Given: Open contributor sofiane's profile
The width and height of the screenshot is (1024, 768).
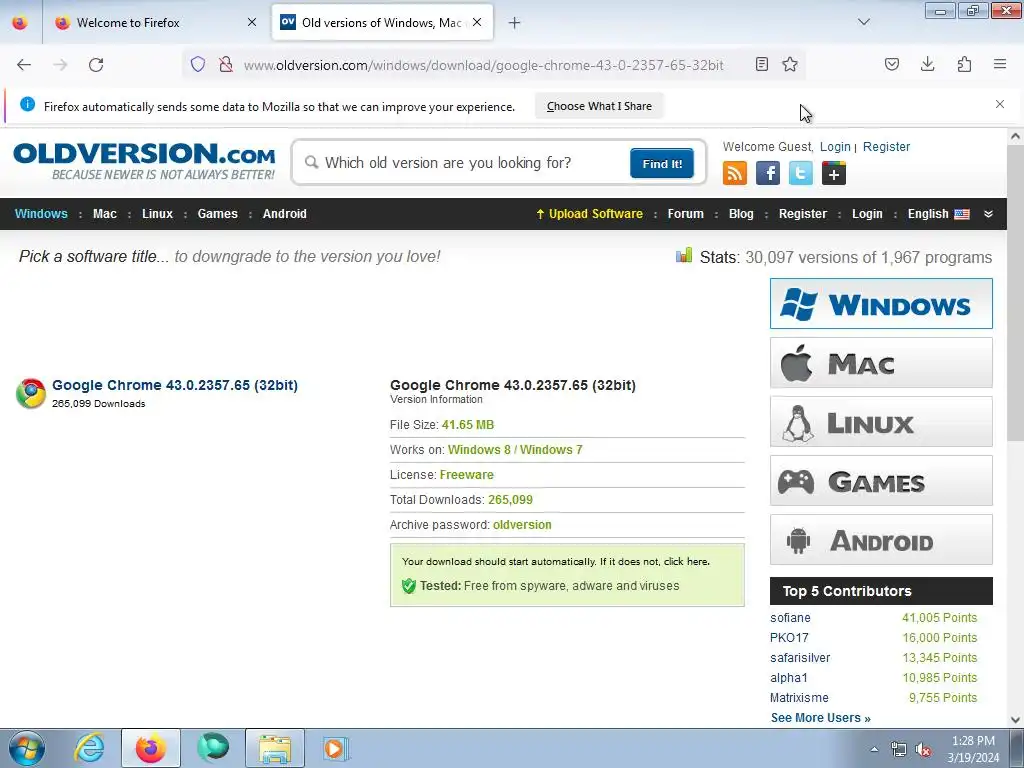Looking at the screenshot, I should tap(790, 618).
